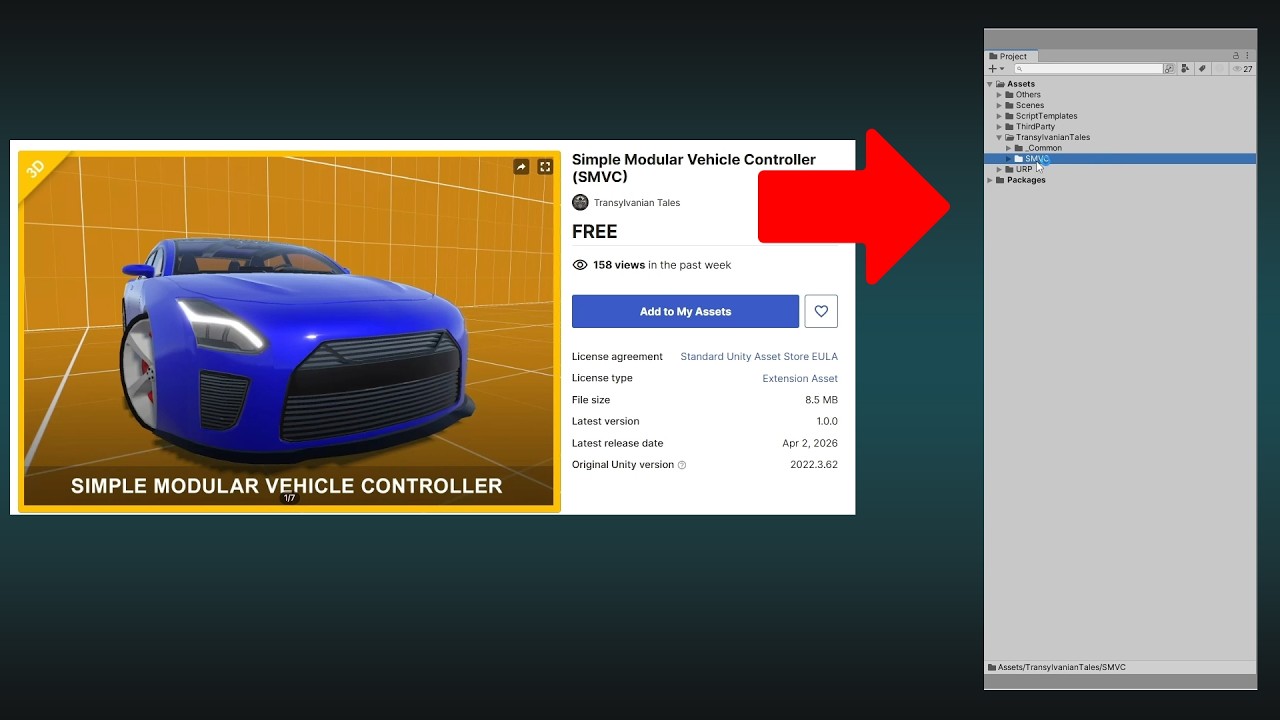Select the ScriptTemplates folder row

coord(1121,116)
